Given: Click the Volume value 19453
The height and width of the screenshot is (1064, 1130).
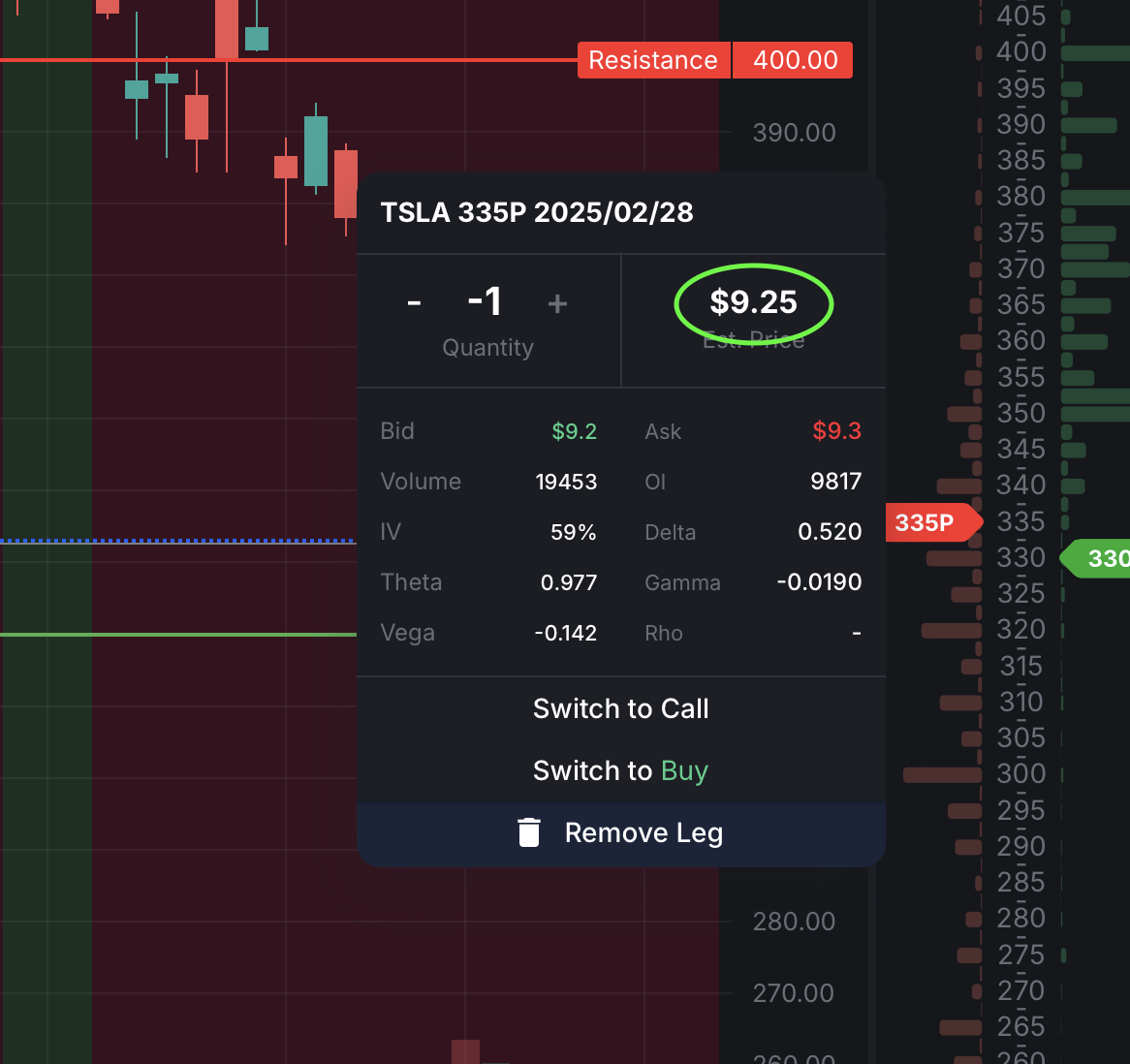Looking at the screenshot, I should pos(566,482).
